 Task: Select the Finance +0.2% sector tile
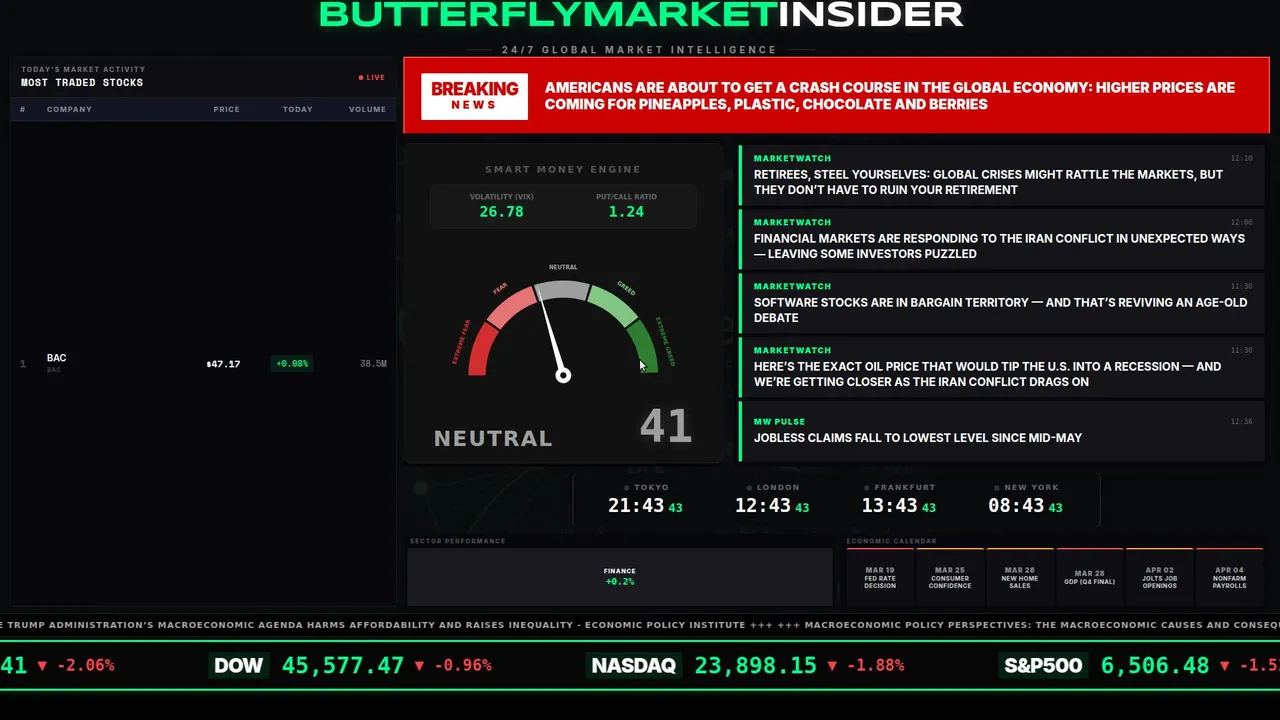coord(620,577)
